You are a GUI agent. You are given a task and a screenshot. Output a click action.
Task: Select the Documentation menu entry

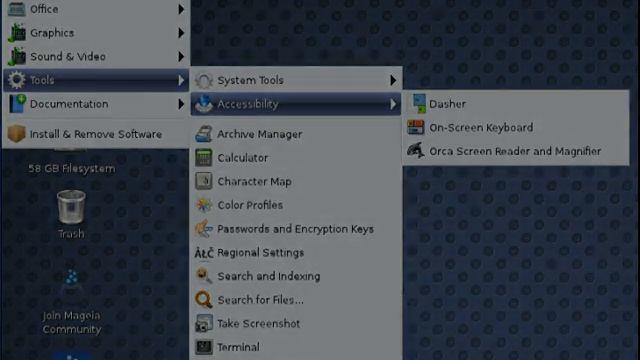96,104
